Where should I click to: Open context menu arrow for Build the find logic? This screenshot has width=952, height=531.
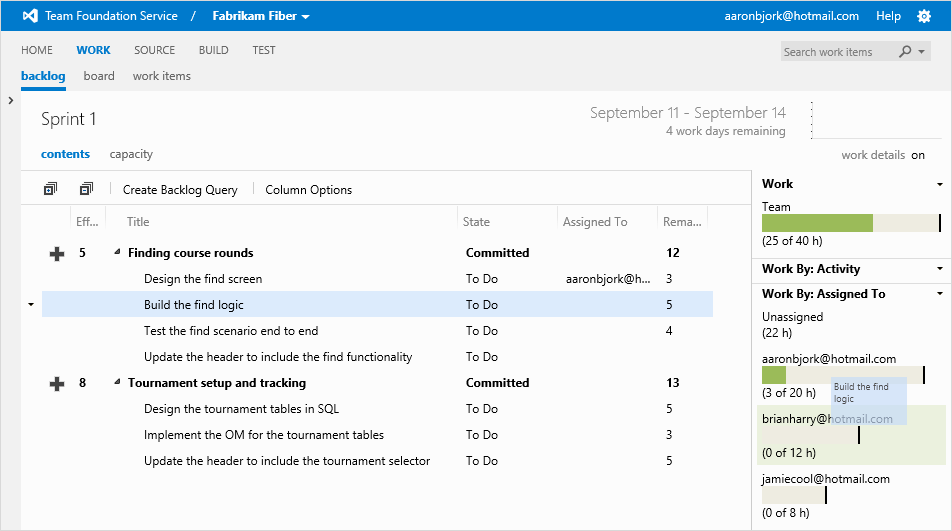tap(31, 305)
